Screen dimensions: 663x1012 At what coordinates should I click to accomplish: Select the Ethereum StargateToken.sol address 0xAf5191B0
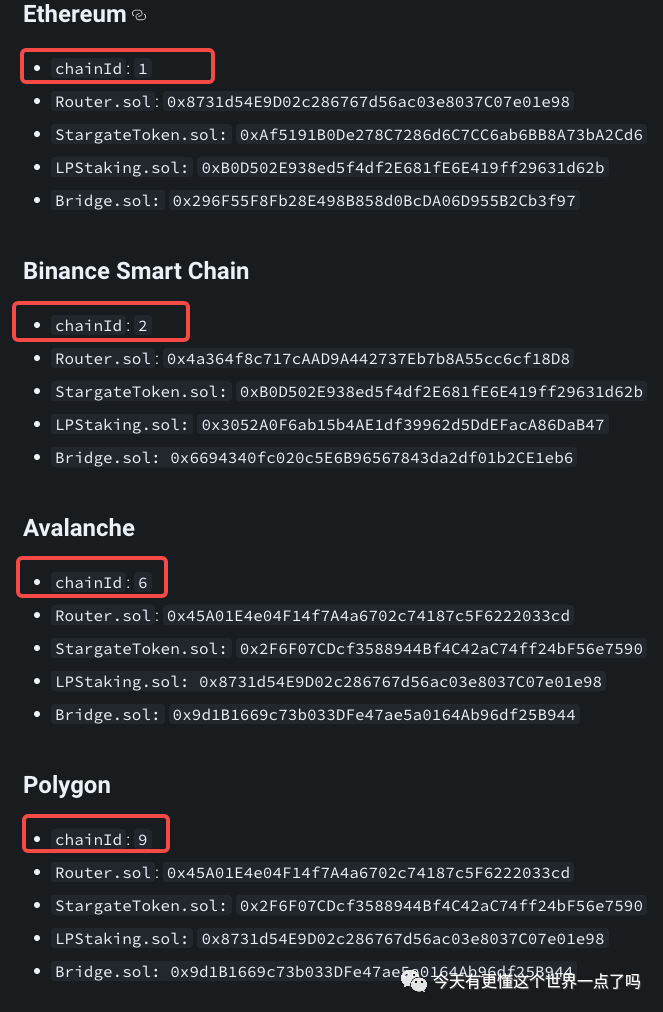pyautogui.click(x=441, y=134)
